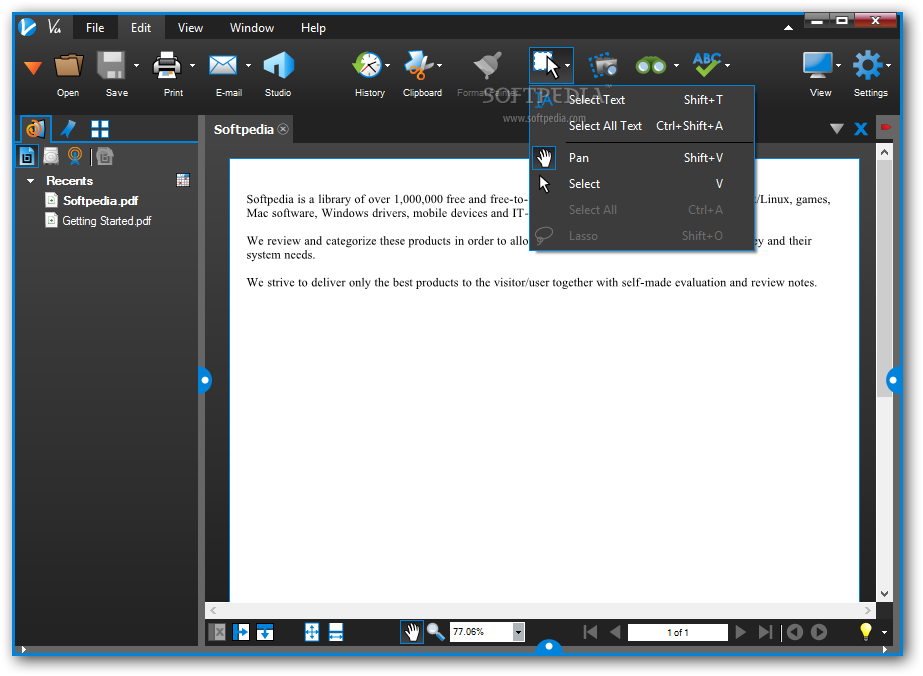Open the View menu

190,28
